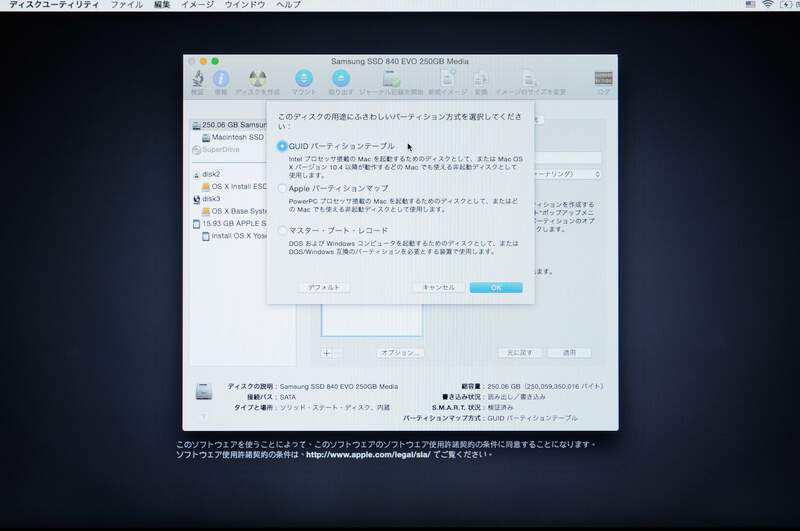The width and height of the screenshot is (800, 531).
Task: Open the ヘルプ menu
Action: 288,5
